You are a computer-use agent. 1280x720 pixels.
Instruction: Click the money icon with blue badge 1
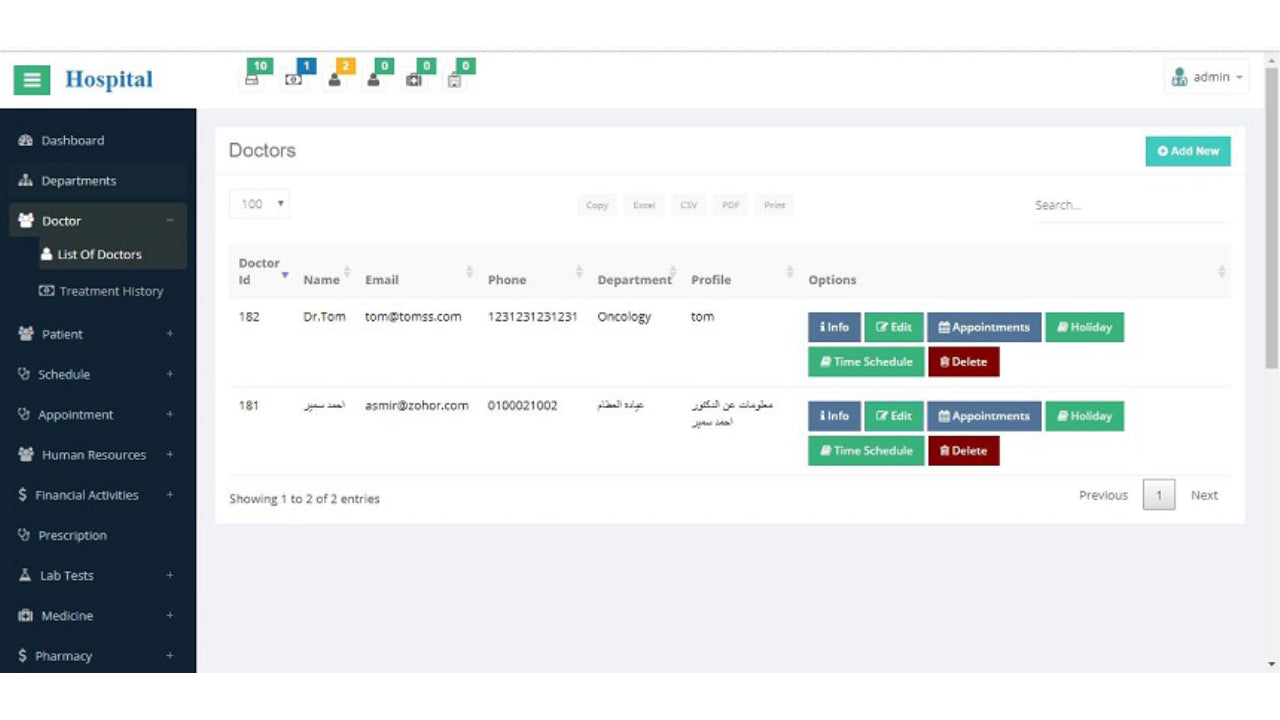tap(293, 79)
